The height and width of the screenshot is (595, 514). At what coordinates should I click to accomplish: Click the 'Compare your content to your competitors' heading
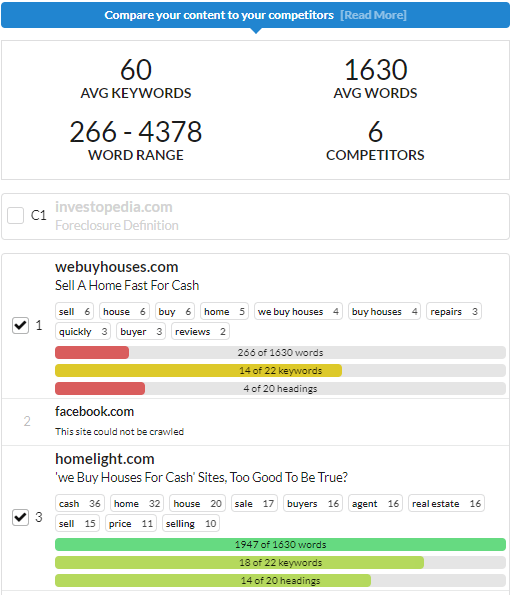(x=219, y=15)
